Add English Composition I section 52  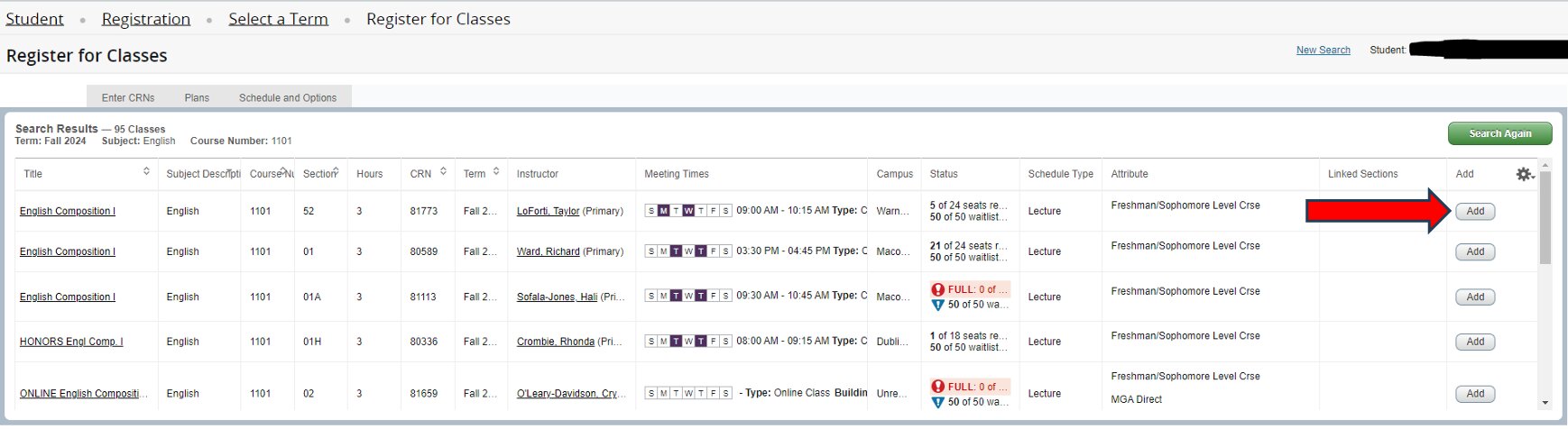click(x=1474, y=211)
